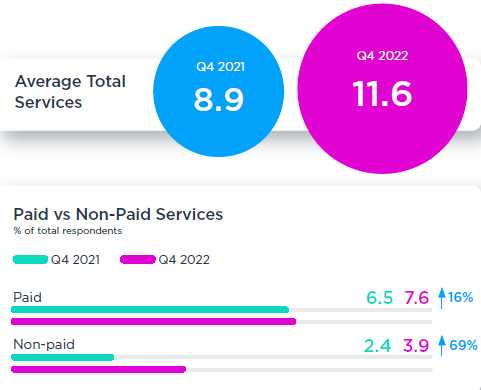Click the magenta Non-paid bar

(99, 369)
